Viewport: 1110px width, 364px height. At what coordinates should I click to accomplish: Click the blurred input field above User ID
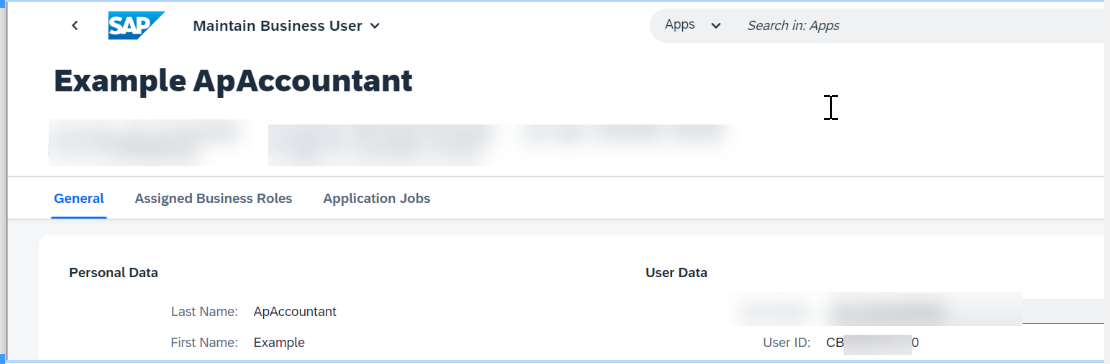point(963,311)
